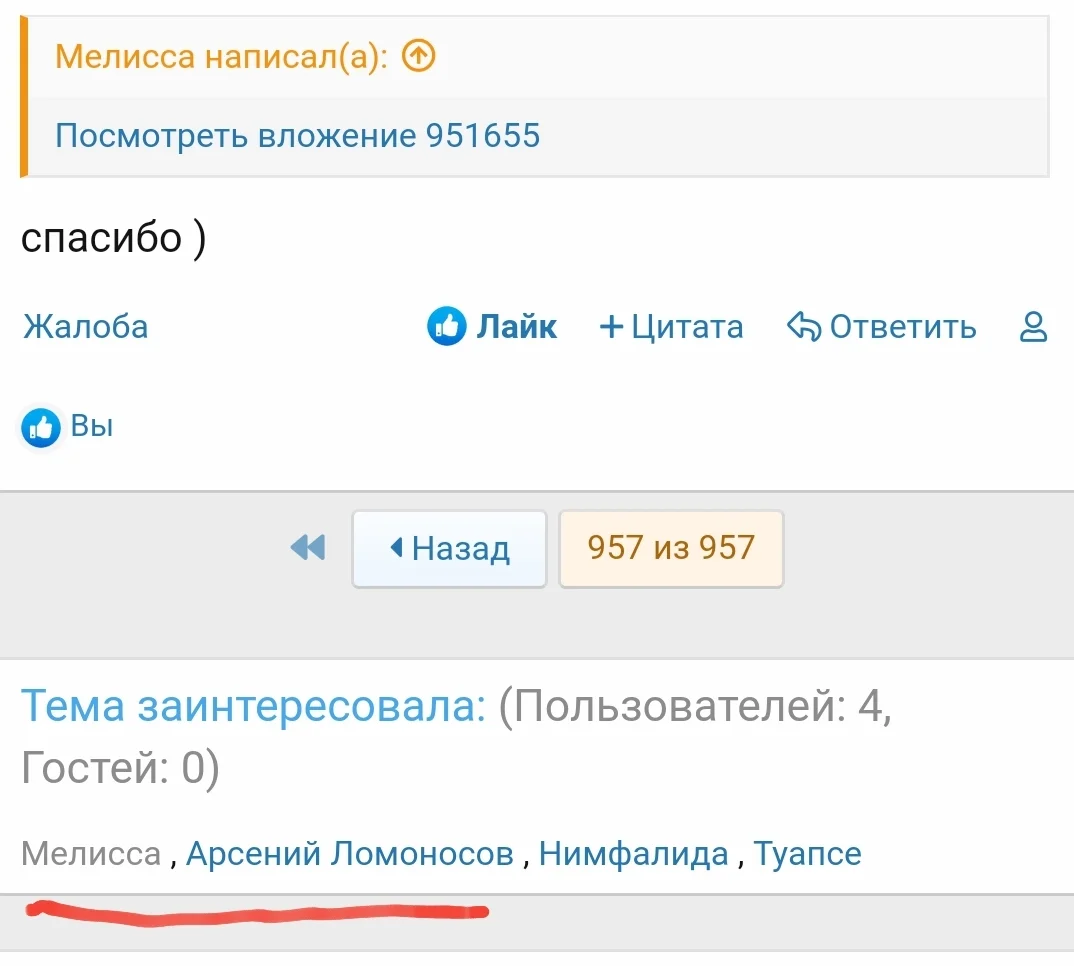Open Туапсе user profile
1074x966 pixels.
click(x=807, y=854)
